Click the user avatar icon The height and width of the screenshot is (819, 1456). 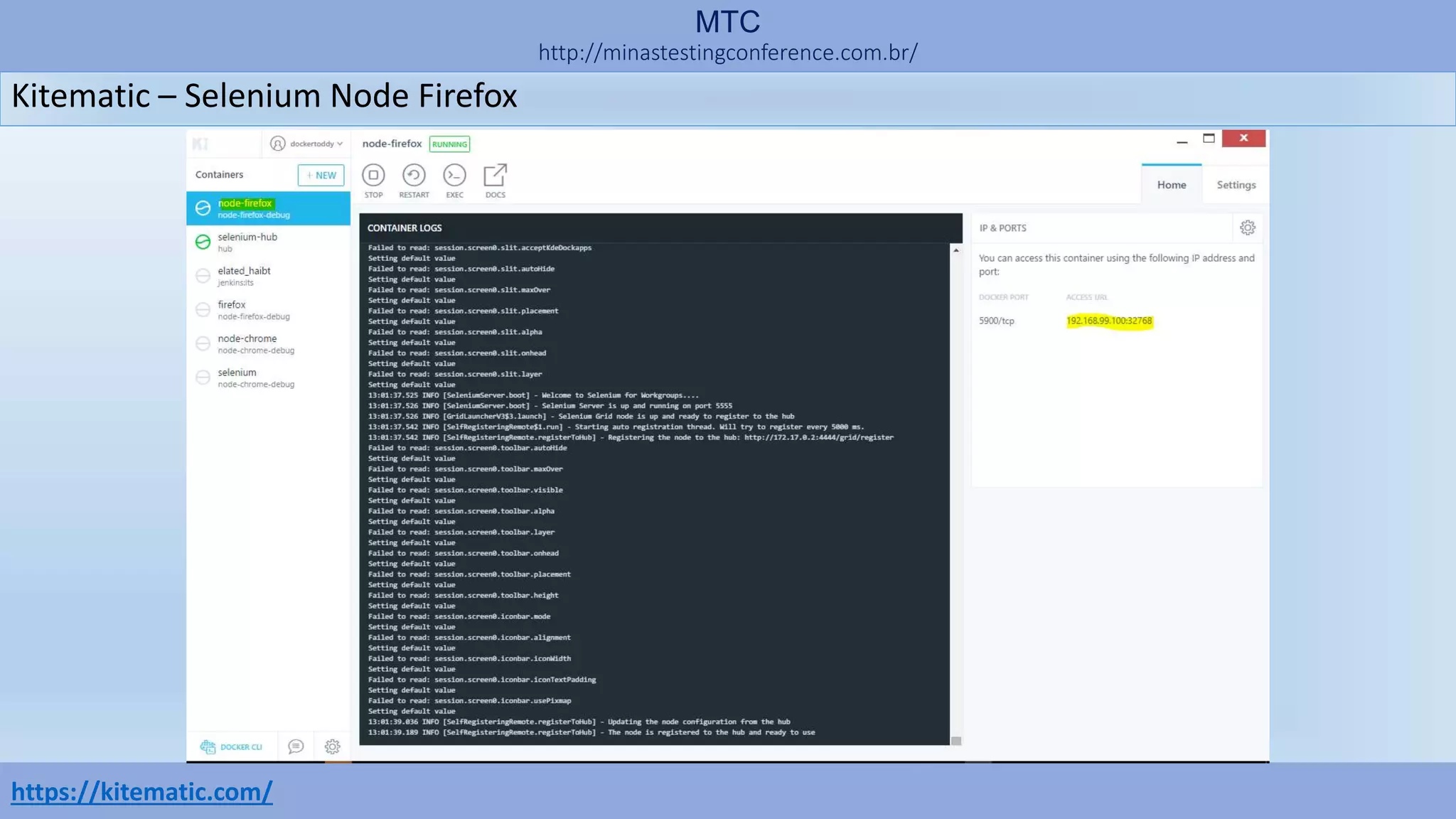[278, 144]
